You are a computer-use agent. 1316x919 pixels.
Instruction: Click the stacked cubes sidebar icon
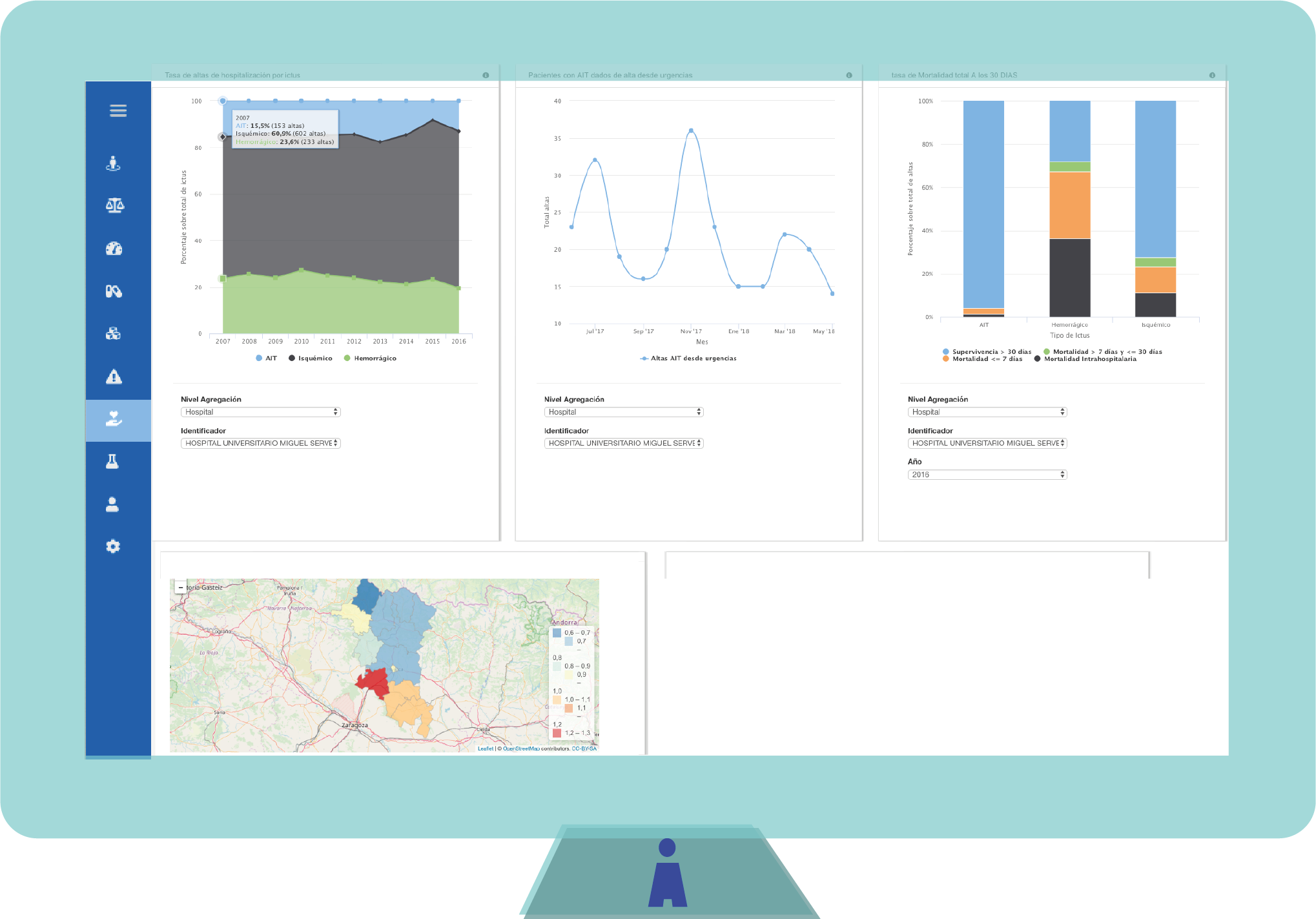point(114,334)
